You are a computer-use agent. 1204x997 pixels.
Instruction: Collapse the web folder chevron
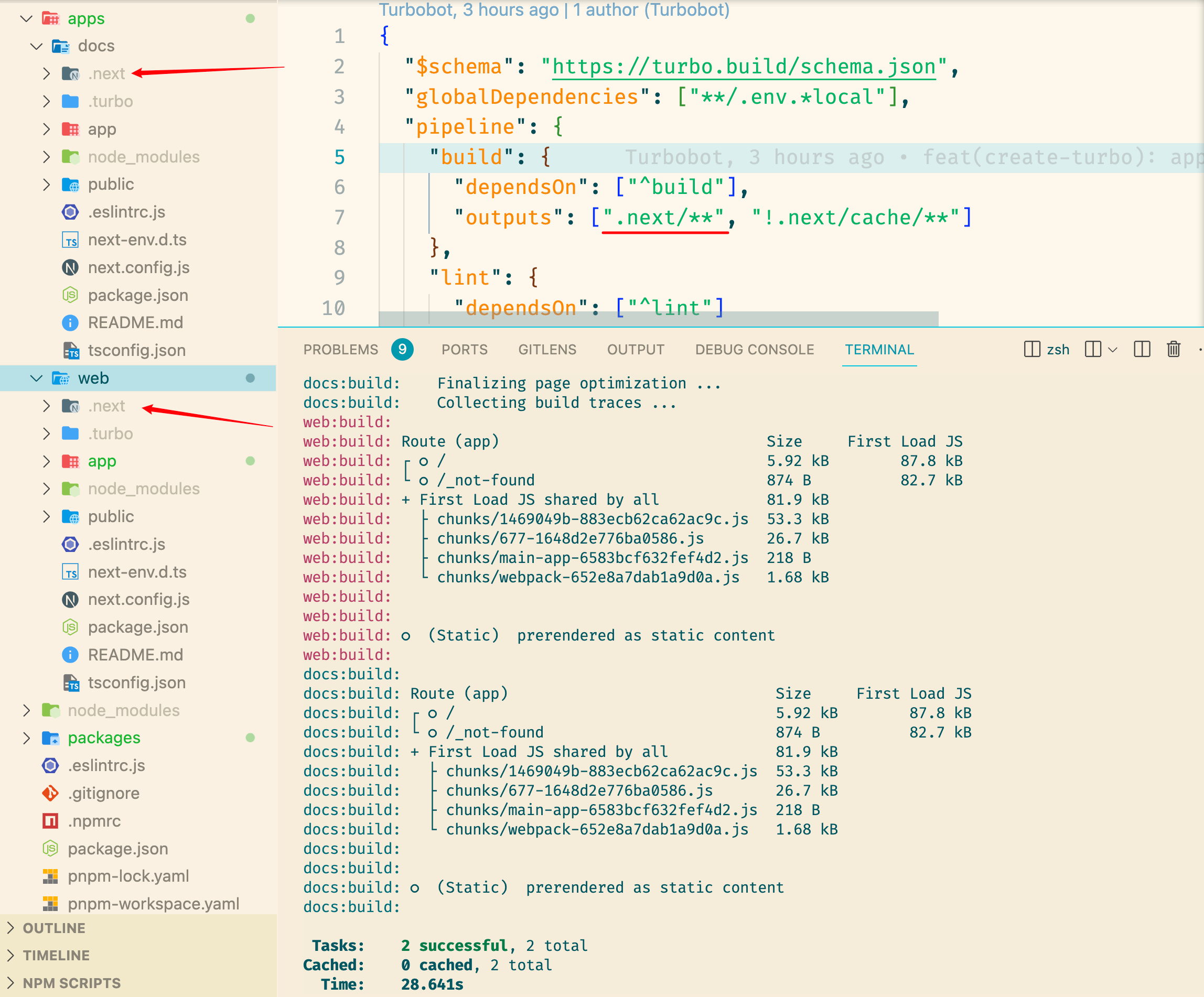[37, 378]
